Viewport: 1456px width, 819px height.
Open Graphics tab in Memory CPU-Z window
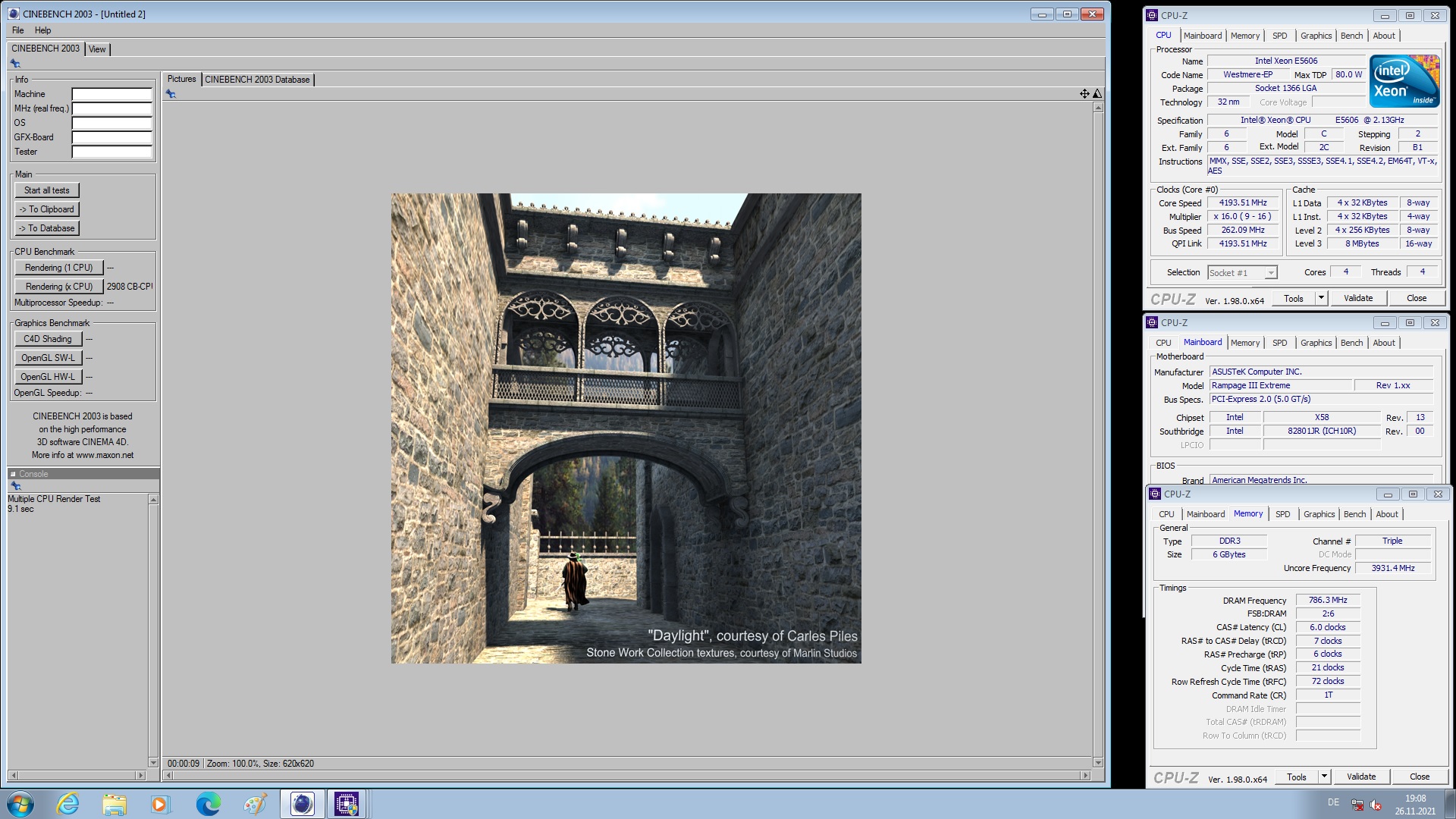(1319, 514)
